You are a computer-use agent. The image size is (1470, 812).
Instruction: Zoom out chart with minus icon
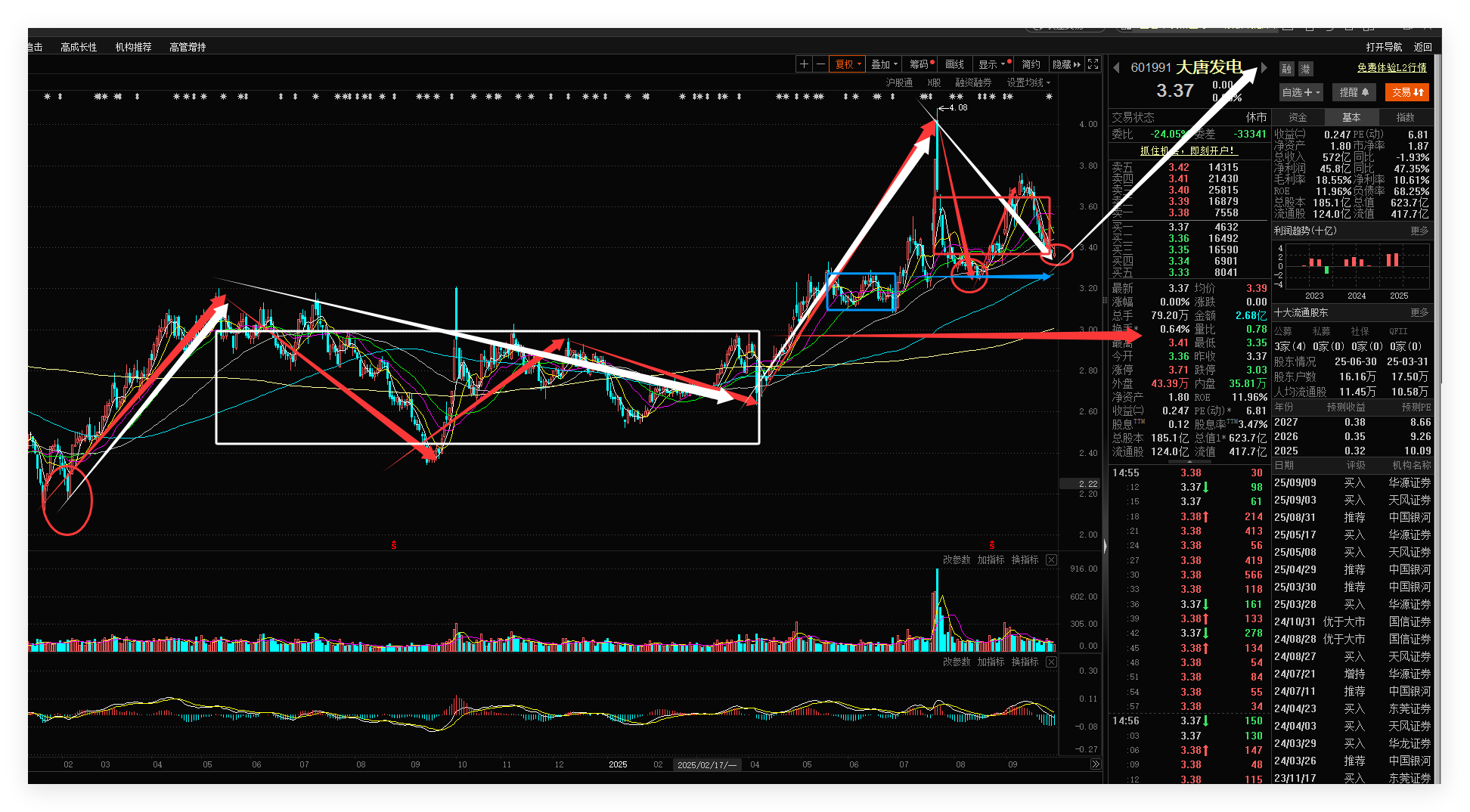click(820, 64)
